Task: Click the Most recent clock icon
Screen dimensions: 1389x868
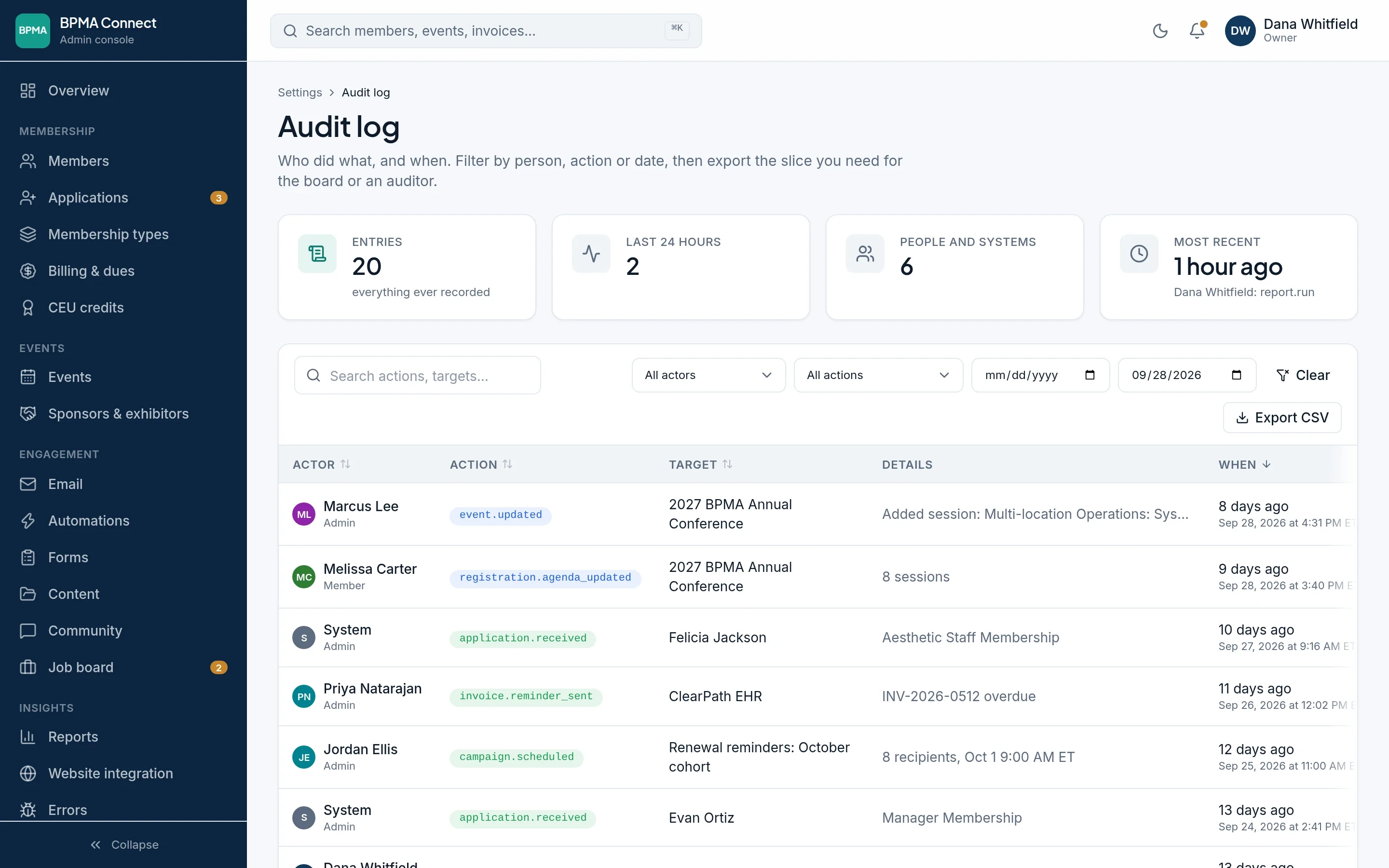Action: pos(1139,254)
